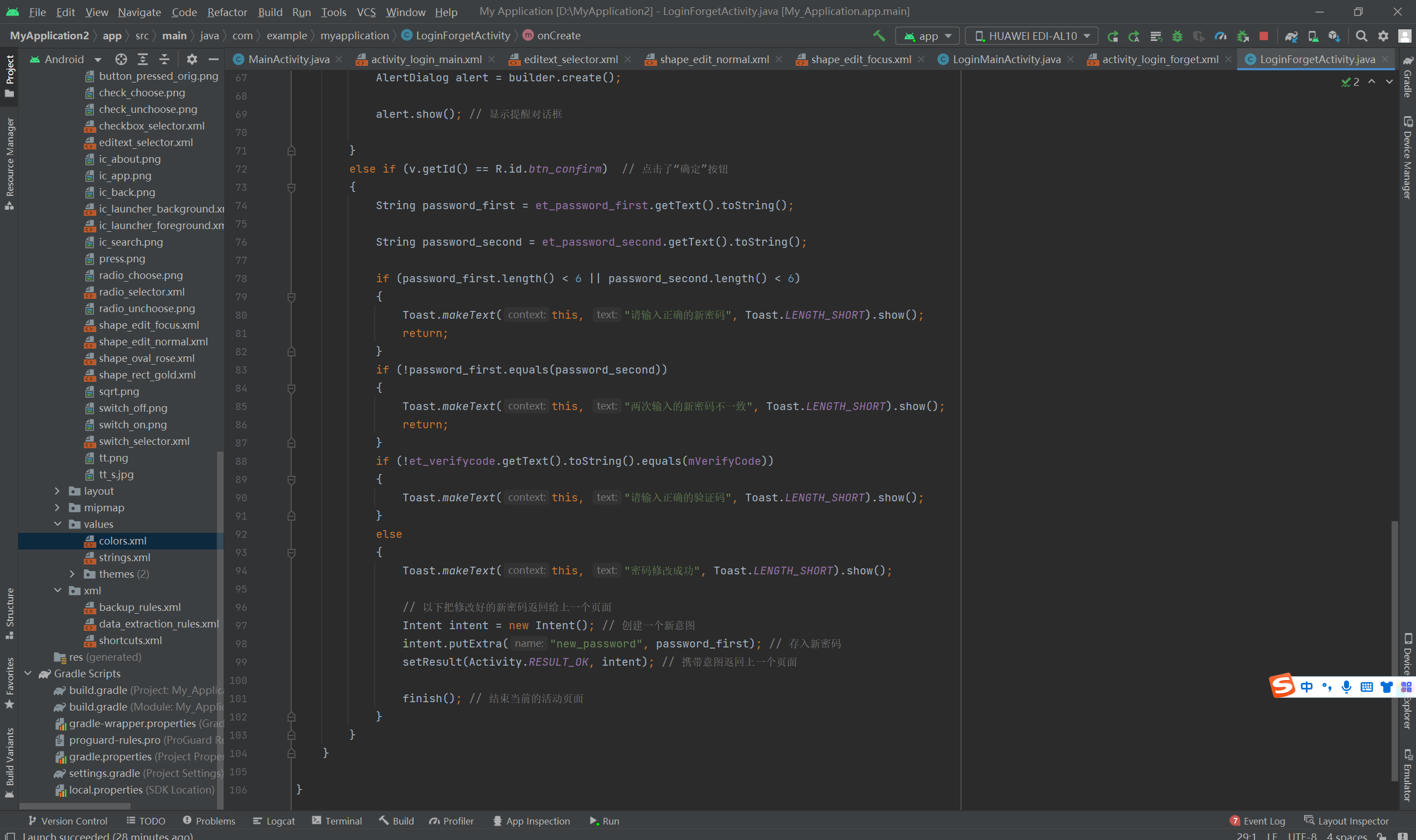Click the Search Everywhere magnifier icon
This screenshot has width=1416, height=840.
coord(1361,35)
